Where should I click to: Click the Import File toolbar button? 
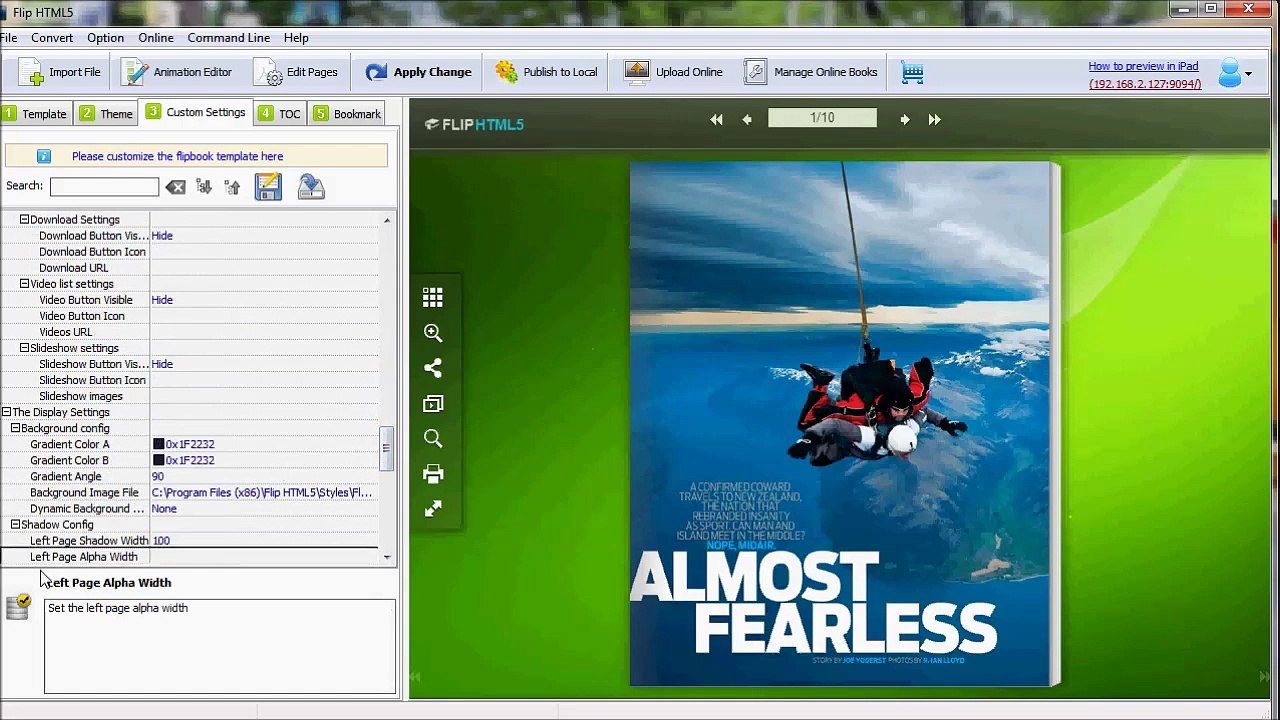(x=60, y=72)
